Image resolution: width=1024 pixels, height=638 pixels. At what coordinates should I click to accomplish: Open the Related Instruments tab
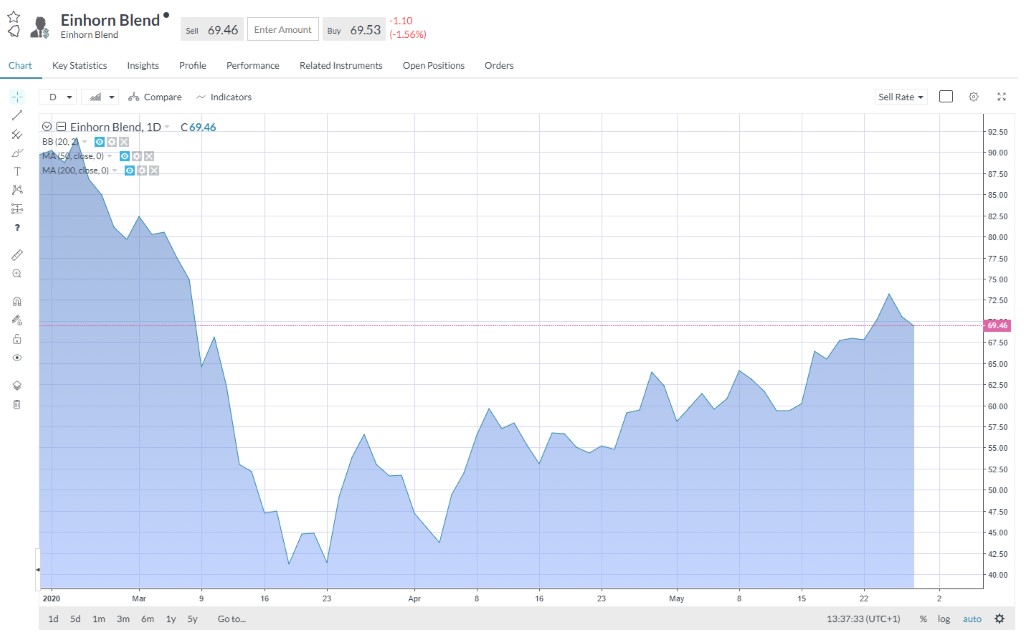340,66
